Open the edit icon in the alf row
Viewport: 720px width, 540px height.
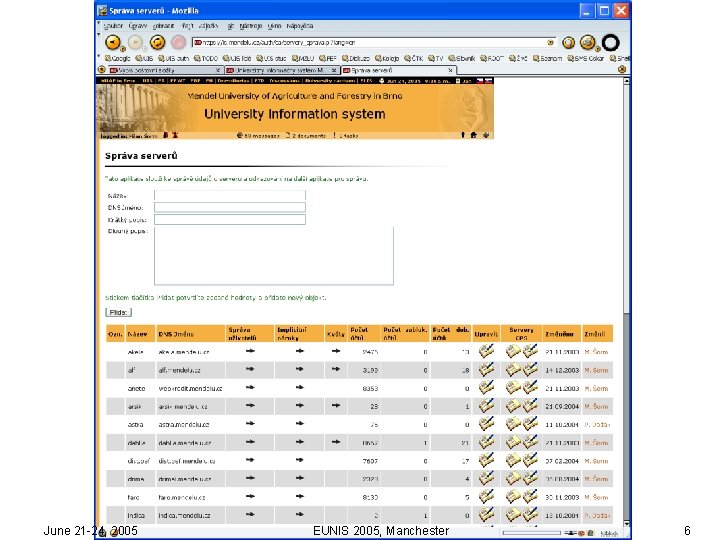click(486, 370)
